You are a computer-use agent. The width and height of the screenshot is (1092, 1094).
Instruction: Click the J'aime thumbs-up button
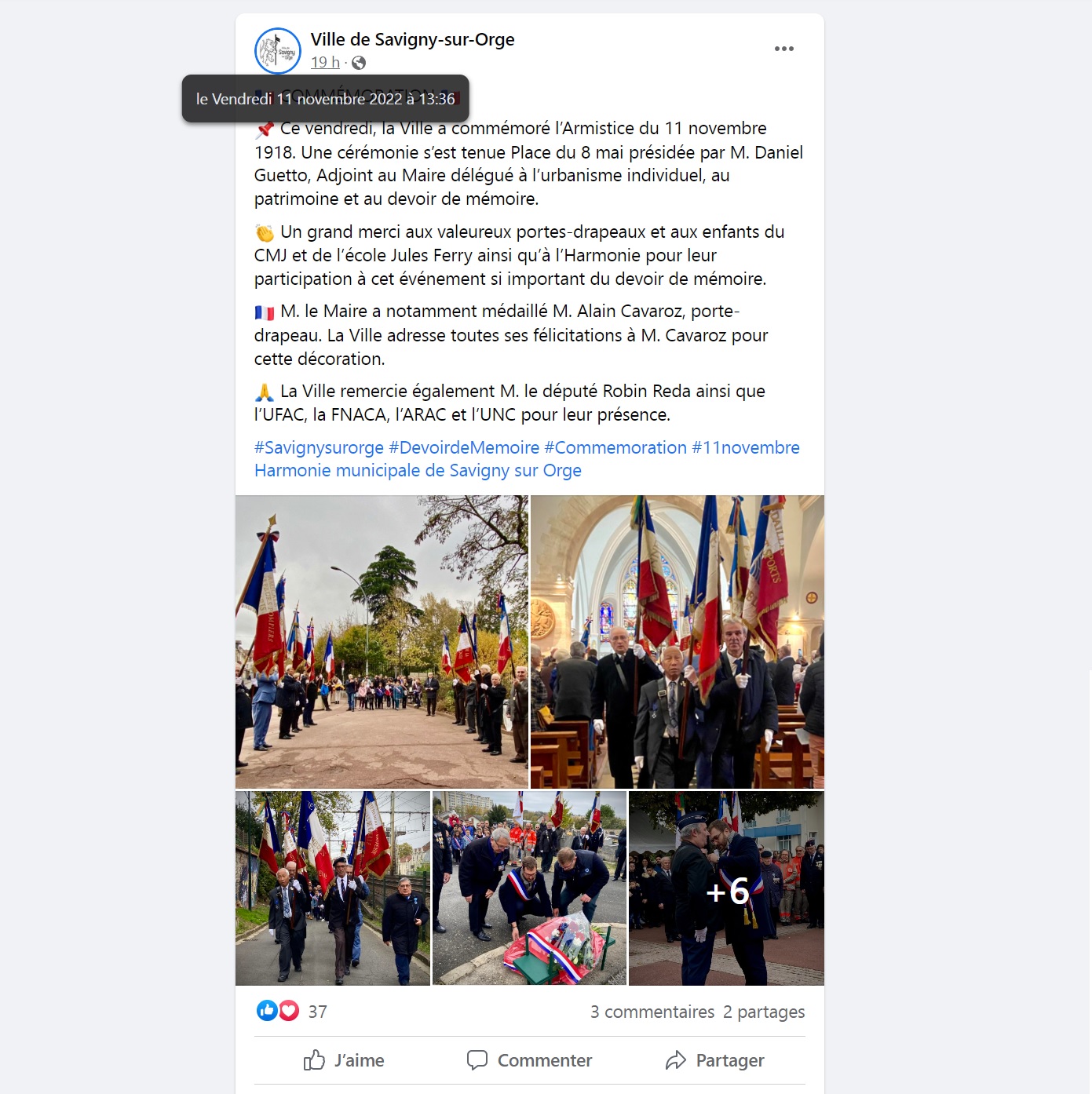point(345,1060)
